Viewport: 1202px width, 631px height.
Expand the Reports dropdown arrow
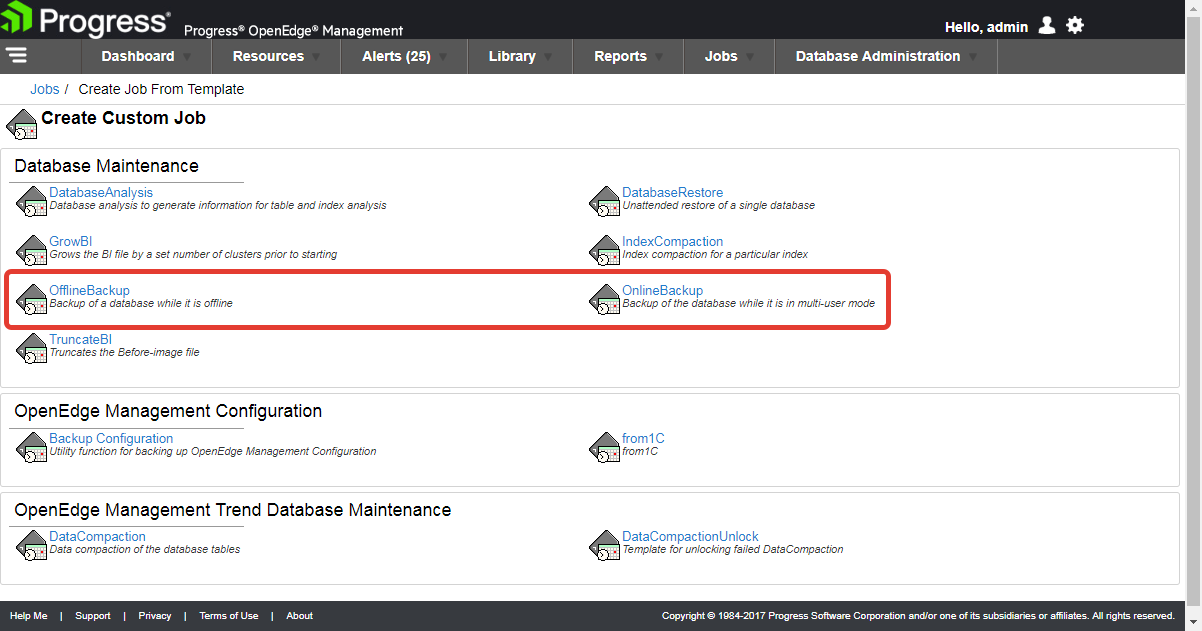pyautogui.click(x=660, y=57)
